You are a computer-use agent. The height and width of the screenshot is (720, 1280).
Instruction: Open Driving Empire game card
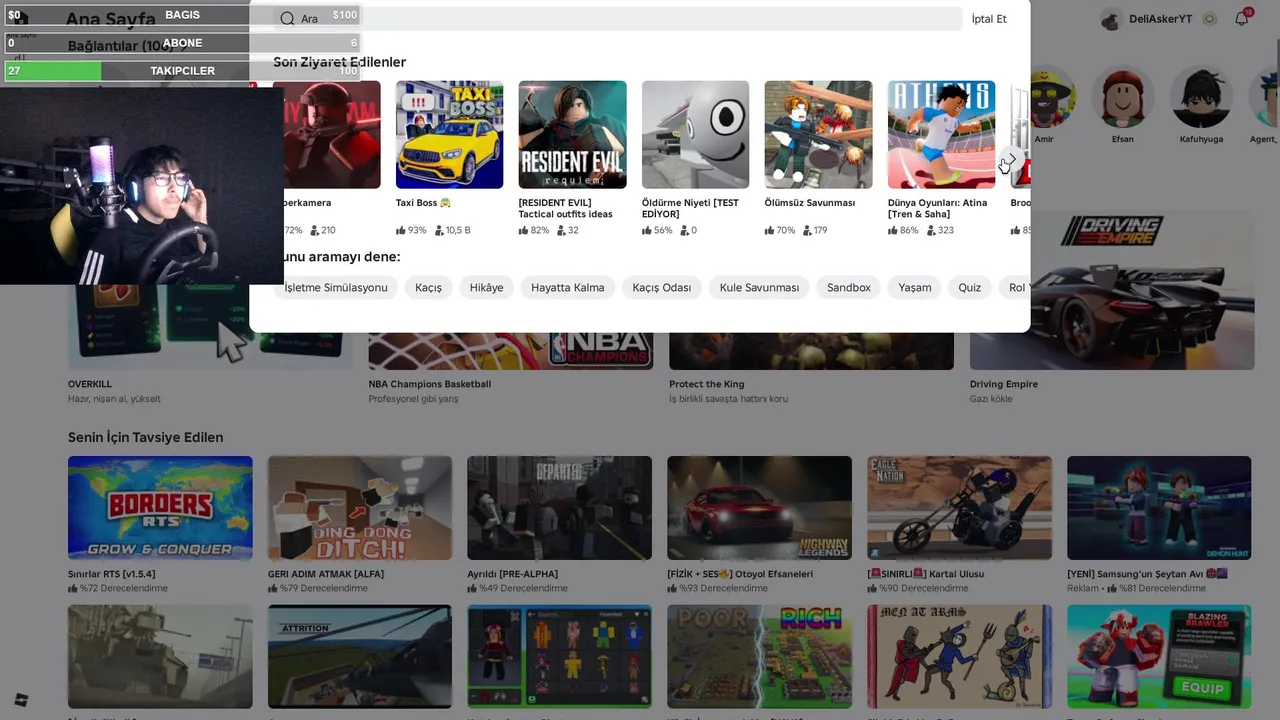pos(1112,290)
